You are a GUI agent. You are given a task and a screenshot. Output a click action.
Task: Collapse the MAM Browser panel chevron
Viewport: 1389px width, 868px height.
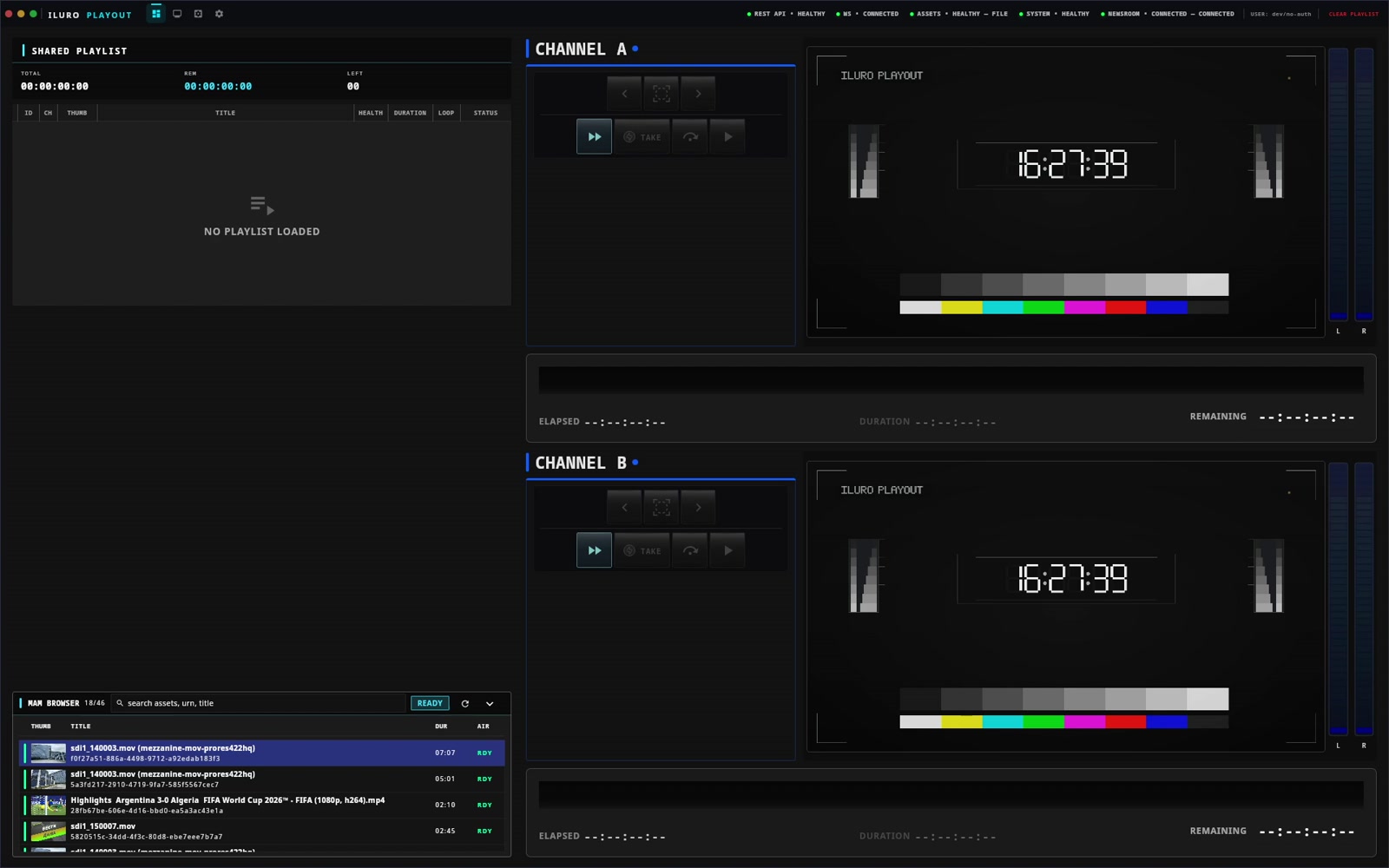coord(490,704)
